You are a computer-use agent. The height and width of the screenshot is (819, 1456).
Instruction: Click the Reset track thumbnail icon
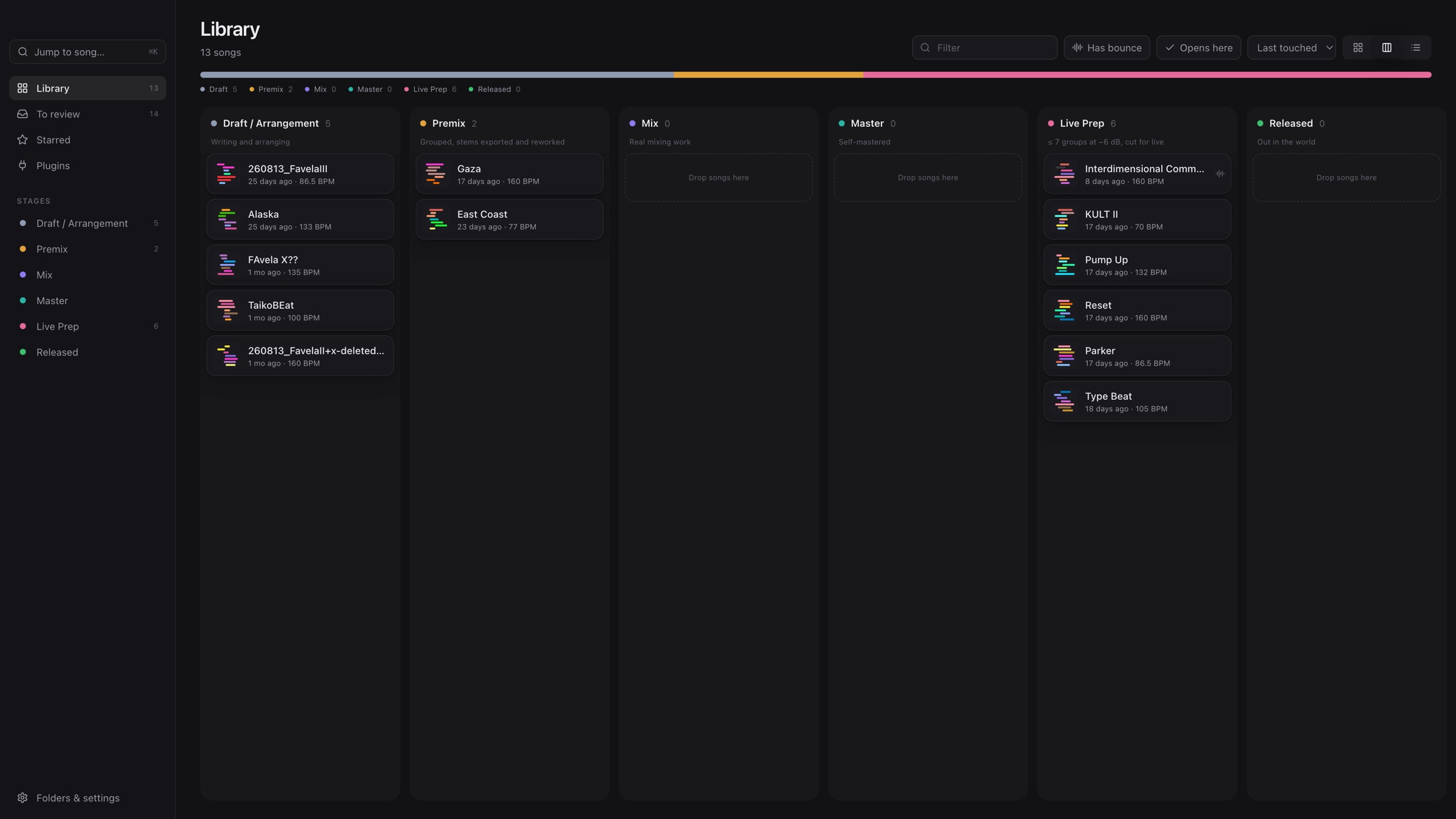pos(1064,310)
